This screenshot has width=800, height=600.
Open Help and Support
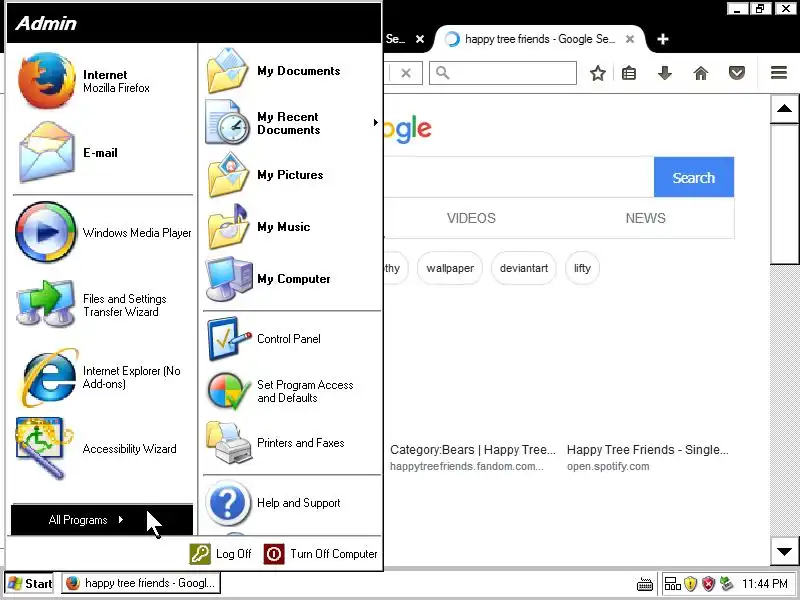pos(291,503)
